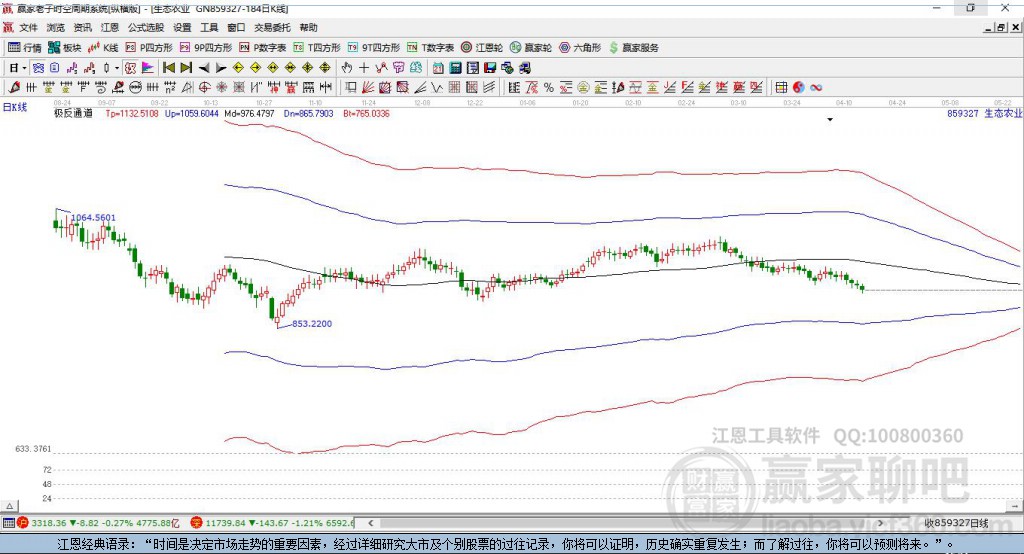
Task: Click the black left arrow icon
Action: pyautogui.click(x=204, y=68)
